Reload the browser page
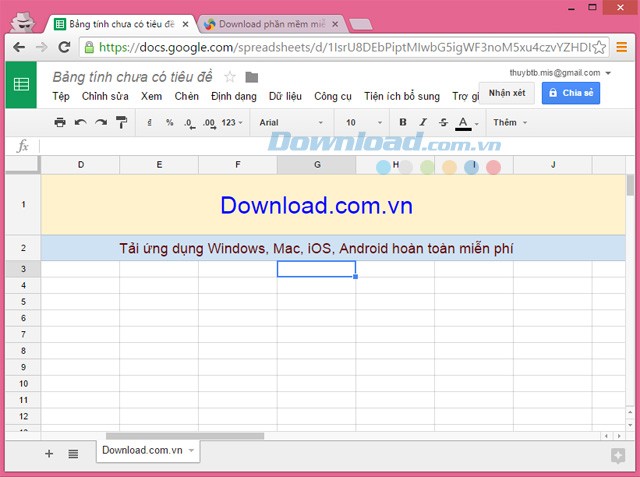This screenshot has height=477, width=640. tap(64, 47)
